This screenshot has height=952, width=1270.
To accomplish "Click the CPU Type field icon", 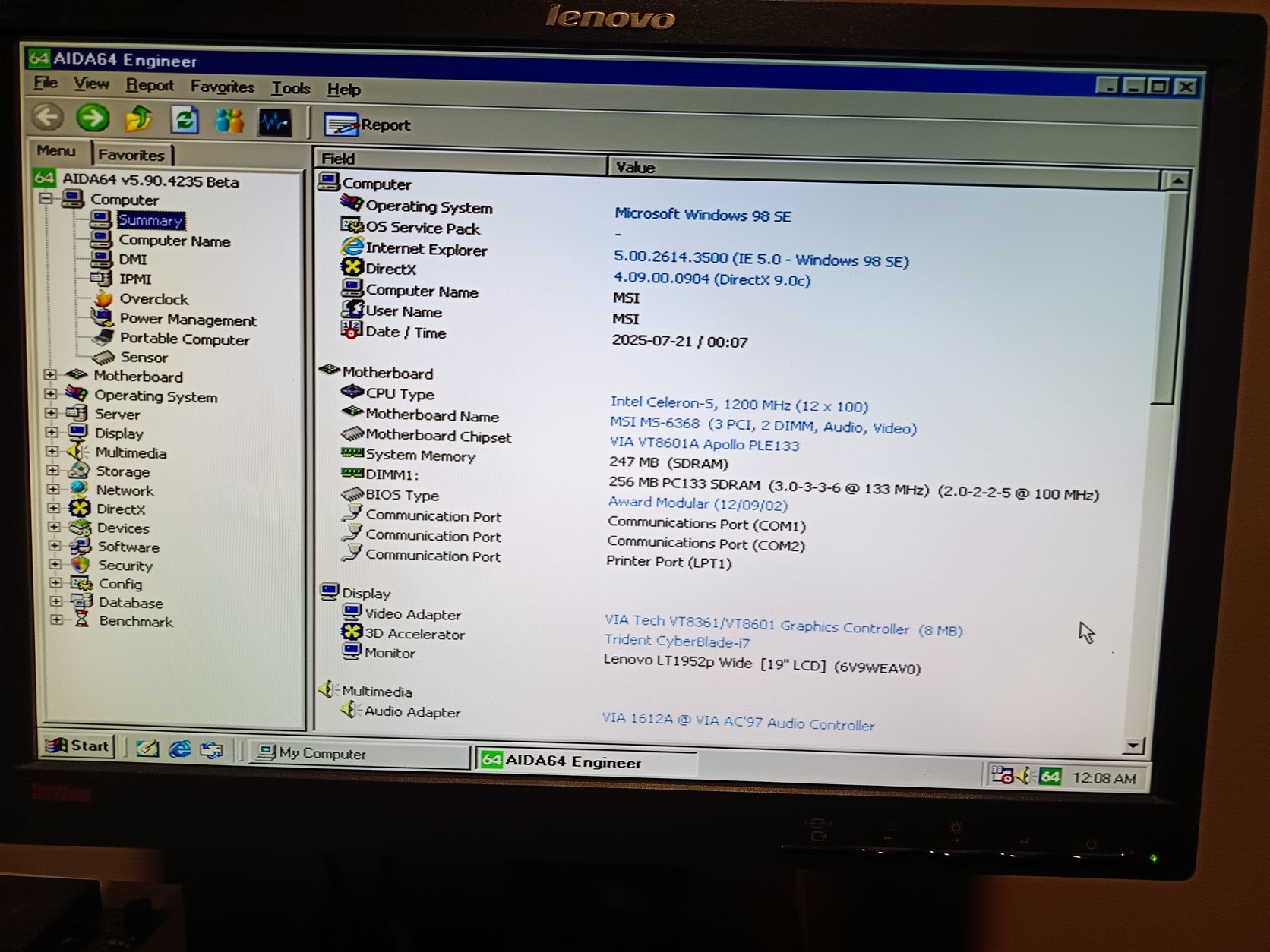I will click(x=352, y=392).
